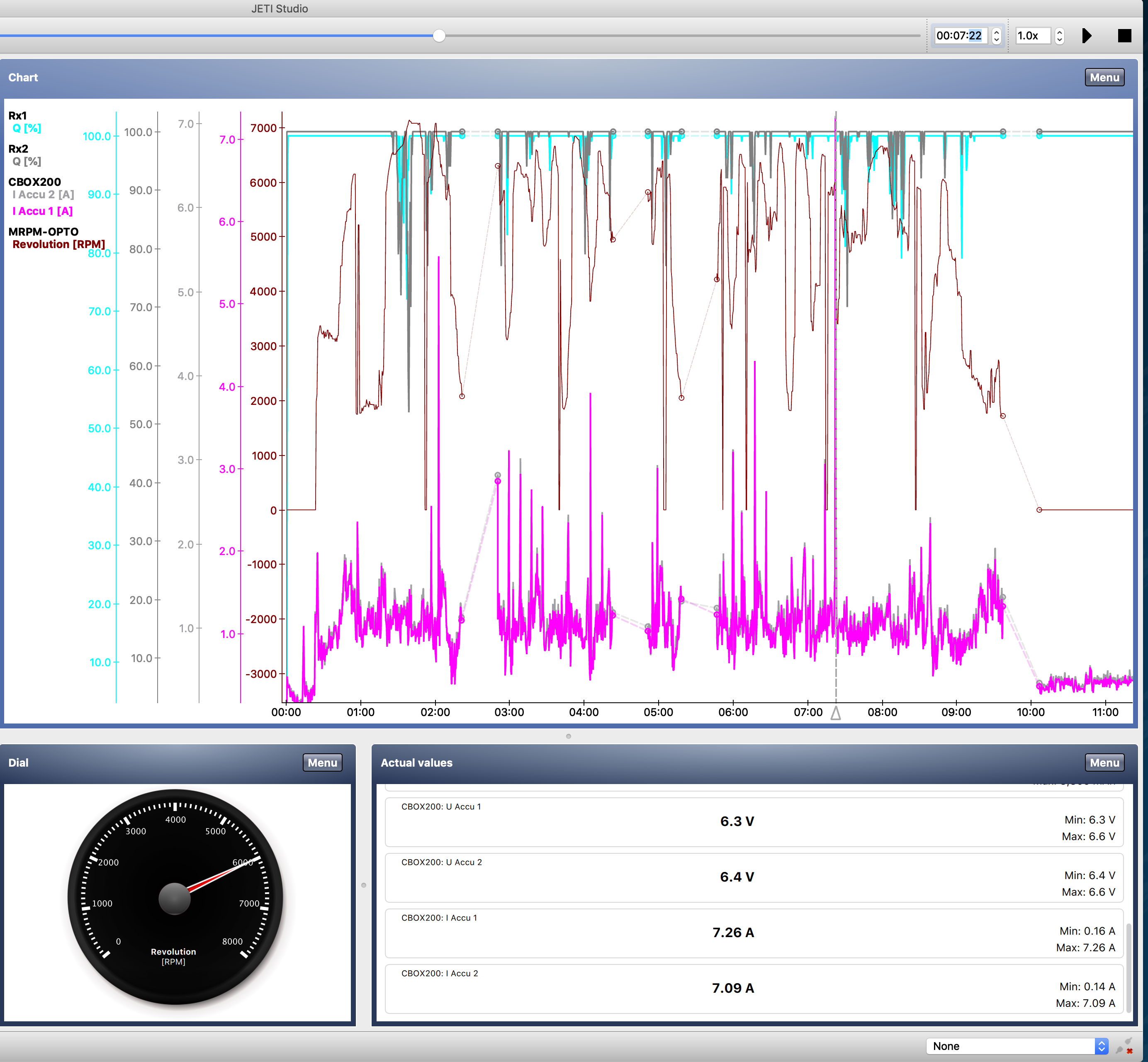This screenshot has height=1062, width=1148.
Task: Open the None device dropdown
Action: point(1017,1046)
